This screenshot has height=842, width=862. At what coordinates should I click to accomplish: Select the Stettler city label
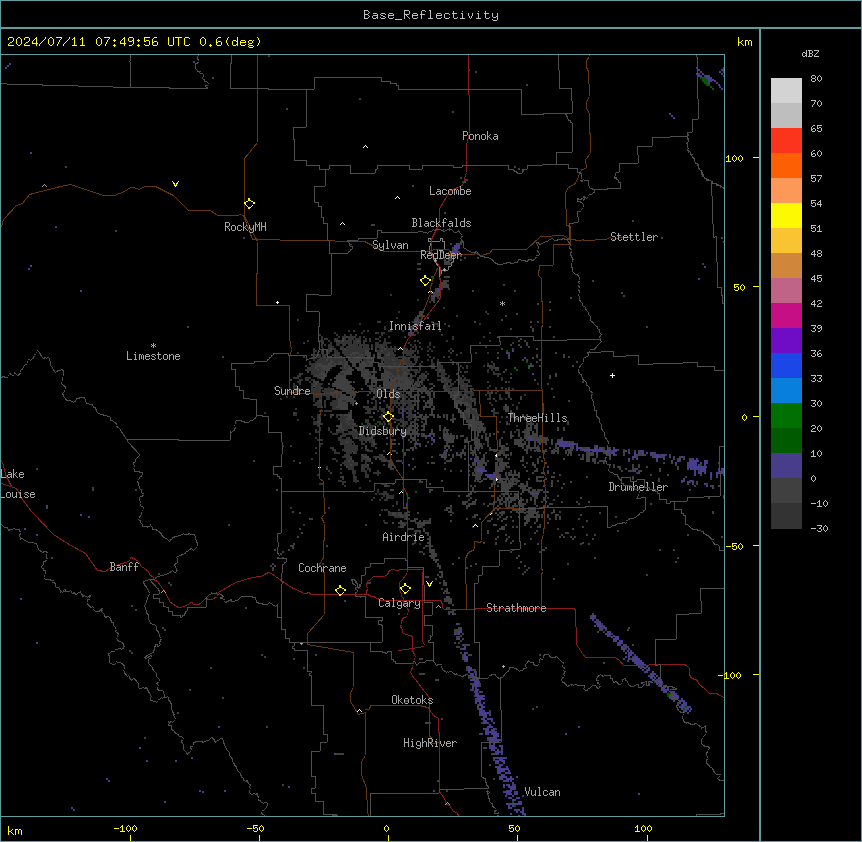(634, 237)
